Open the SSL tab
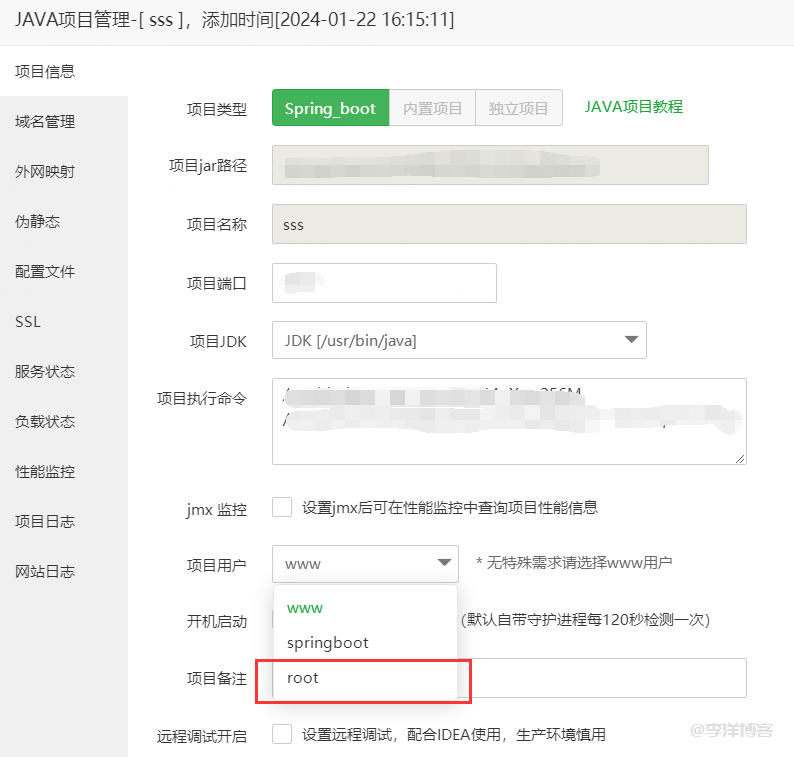 pos(28,322)
